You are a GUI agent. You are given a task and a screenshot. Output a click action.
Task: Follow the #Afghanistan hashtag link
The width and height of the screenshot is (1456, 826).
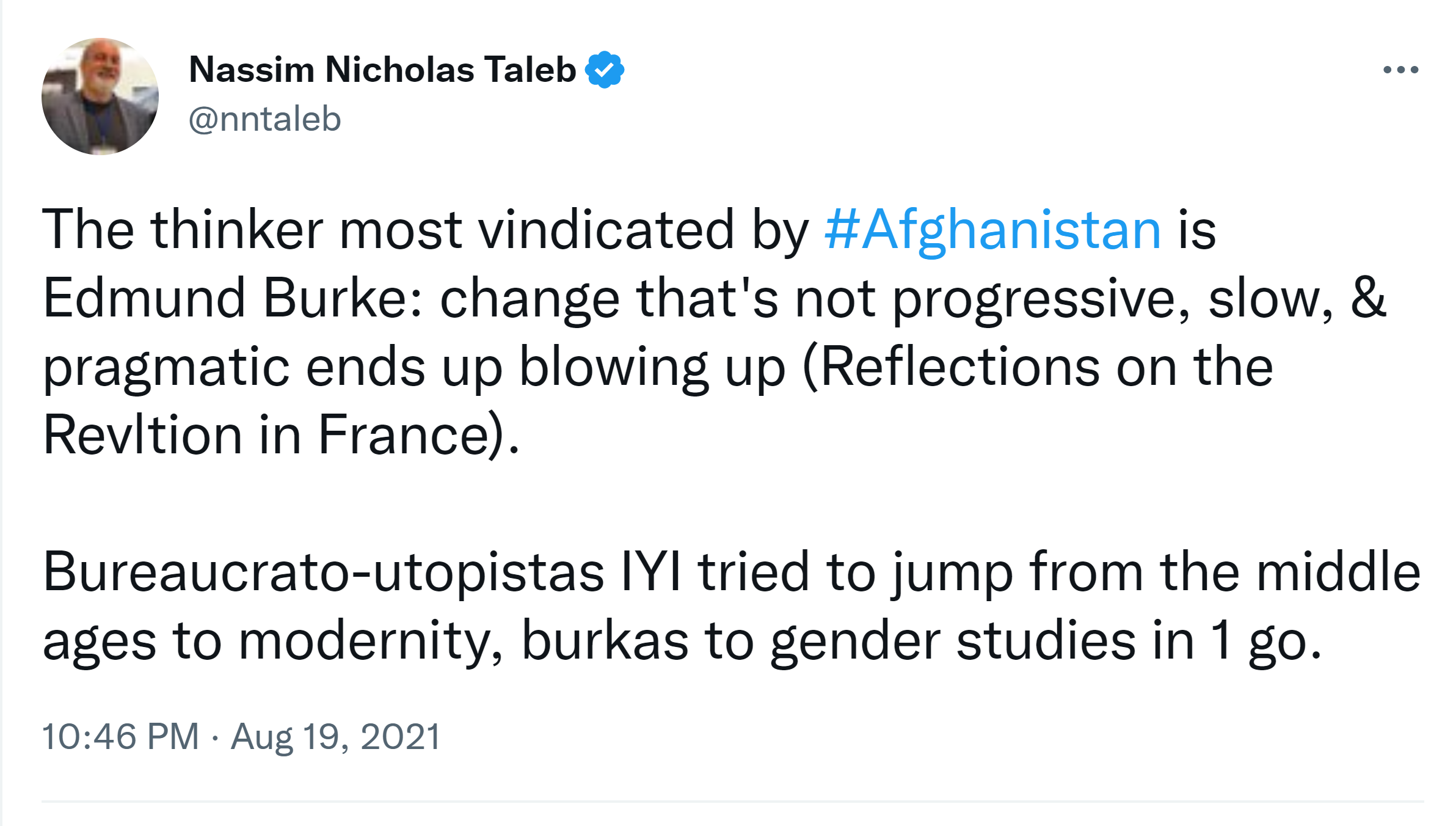point(992,230)
